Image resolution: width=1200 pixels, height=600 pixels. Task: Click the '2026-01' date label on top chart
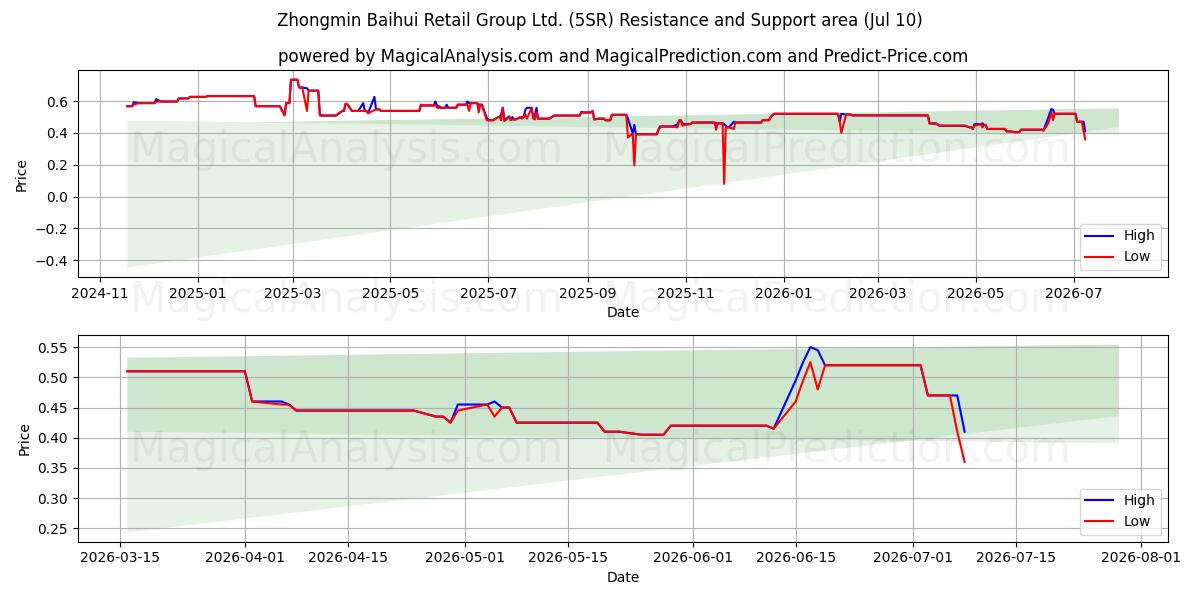783,294
